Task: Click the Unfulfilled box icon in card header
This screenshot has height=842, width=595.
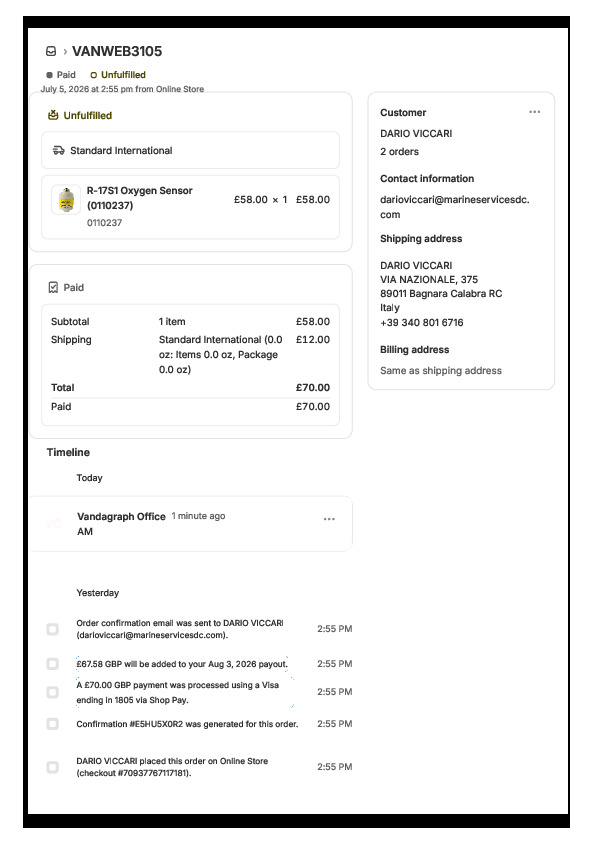Action: click(x=53, y=115)
